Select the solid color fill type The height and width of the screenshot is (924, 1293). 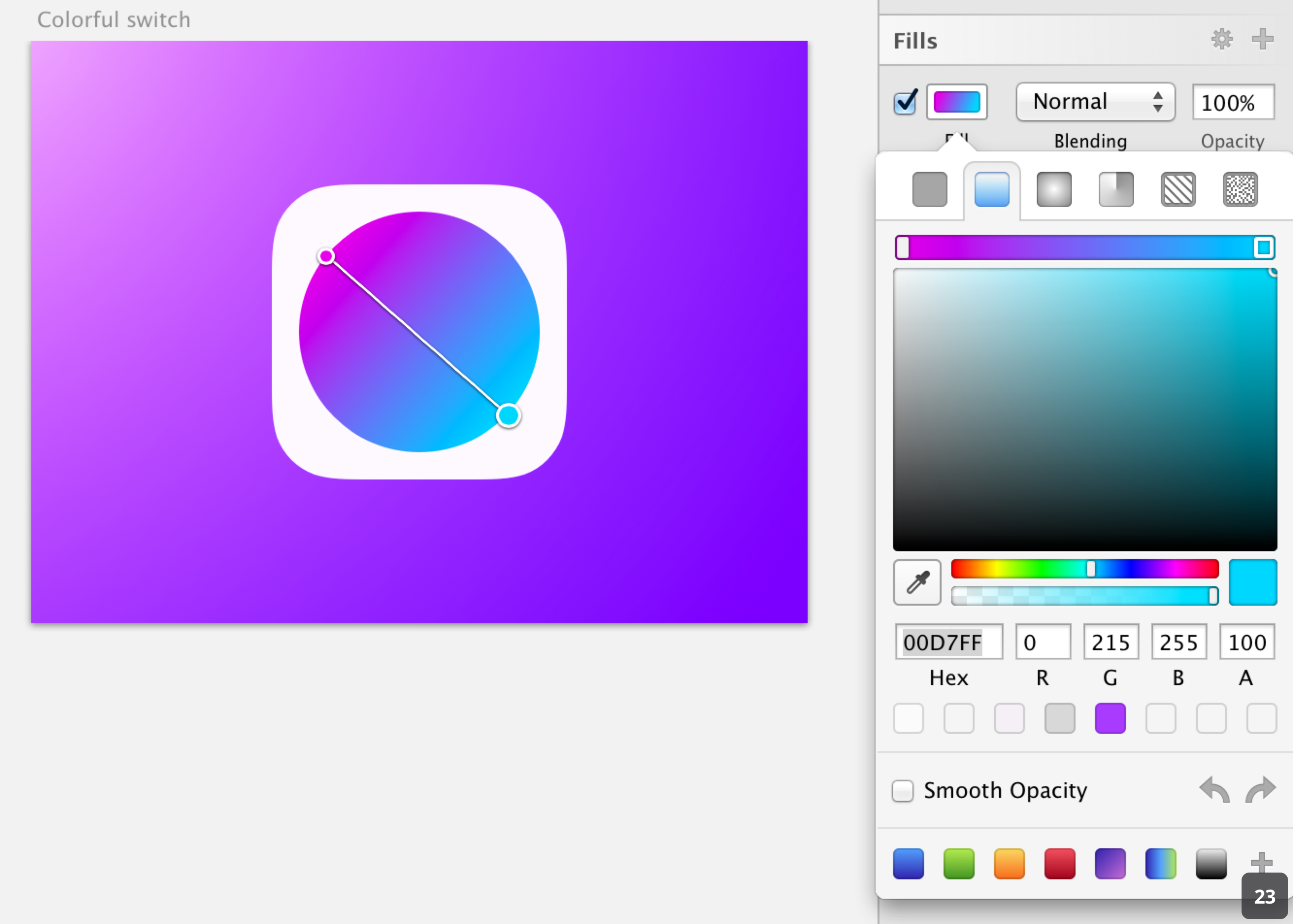click(x=929, y=189)
